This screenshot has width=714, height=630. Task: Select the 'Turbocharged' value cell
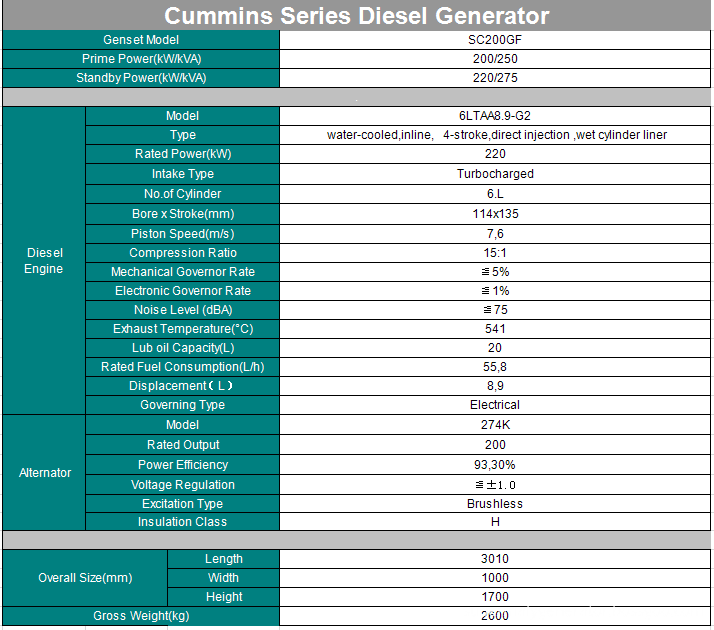pyautogui.click(x=495, y=174)
